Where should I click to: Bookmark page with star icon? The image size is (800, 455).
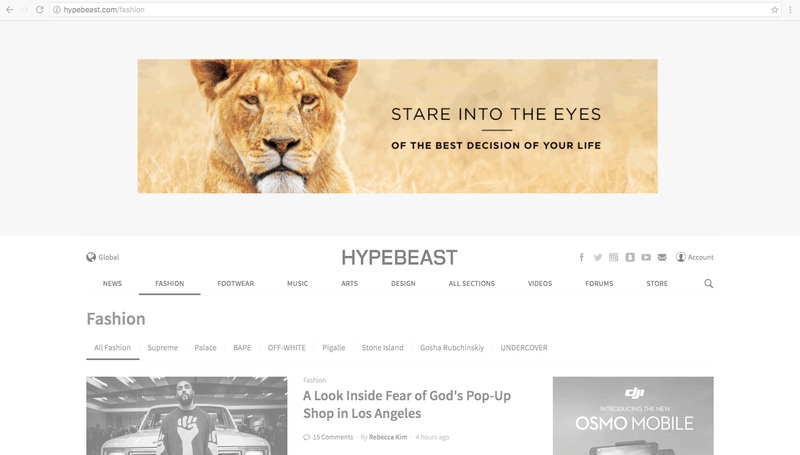(x=774, y=10)
